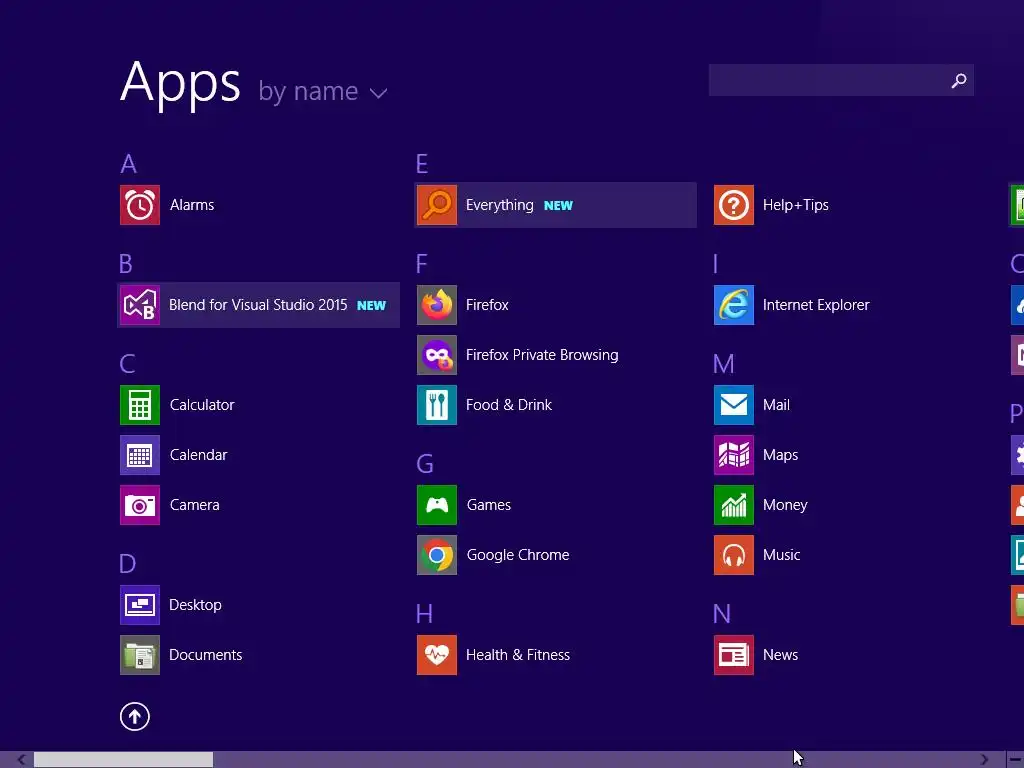Open the 'by name' sort dropdown

pos(323,91)
